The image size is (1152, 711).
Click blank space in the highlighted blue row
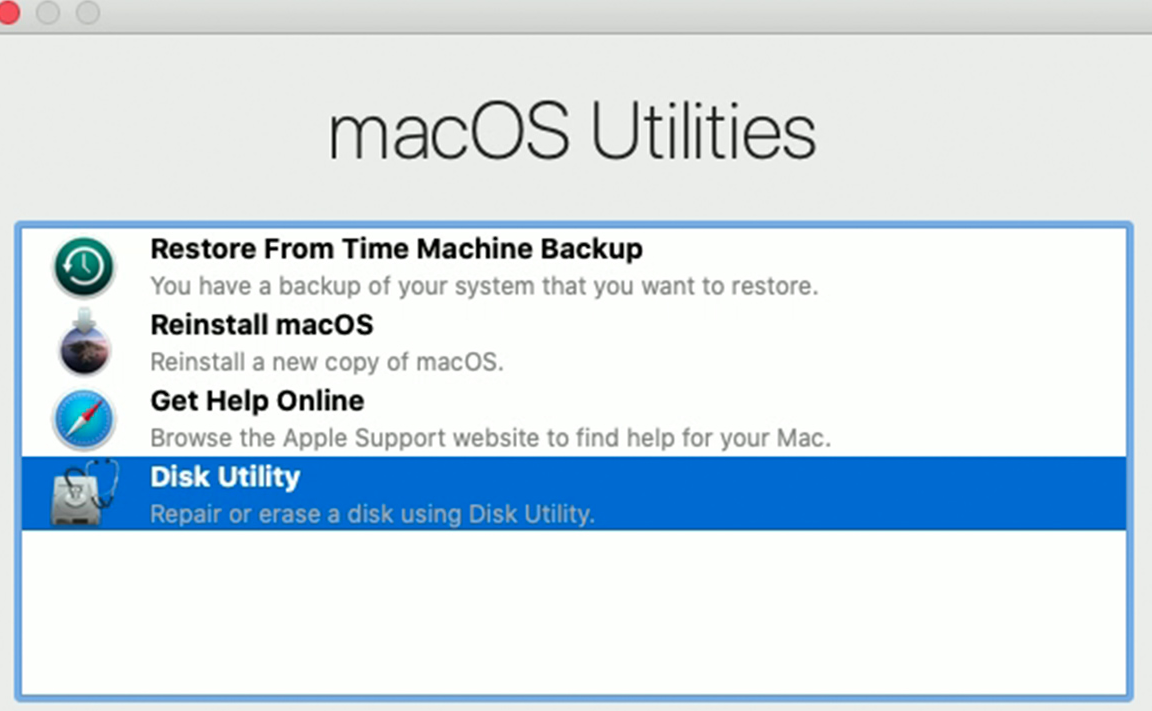860,494
